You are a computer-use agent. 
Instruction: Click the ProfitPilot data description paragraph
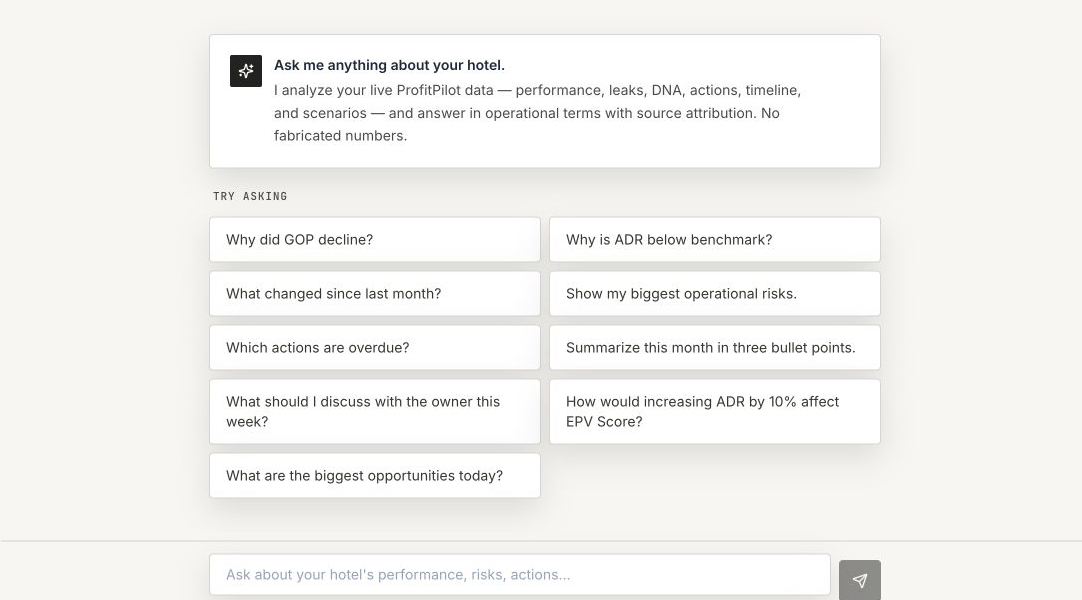click(538, 113)
